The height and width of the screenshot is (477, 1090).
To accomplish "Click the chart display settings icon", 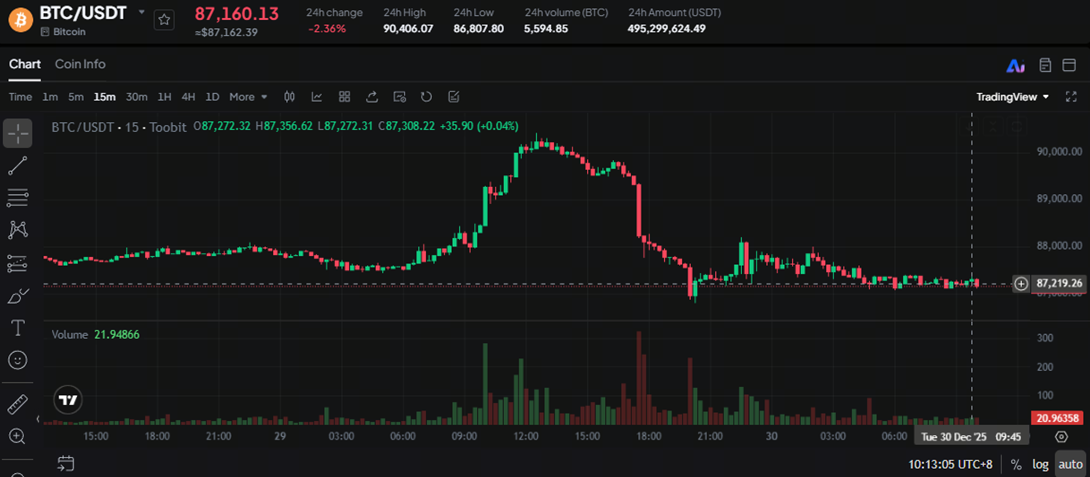I will pos(399,97).
